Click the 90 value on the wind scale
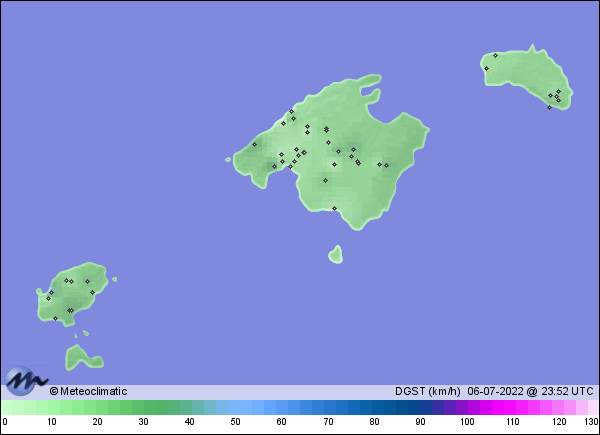The image size is (600, 435). (420, 422)
